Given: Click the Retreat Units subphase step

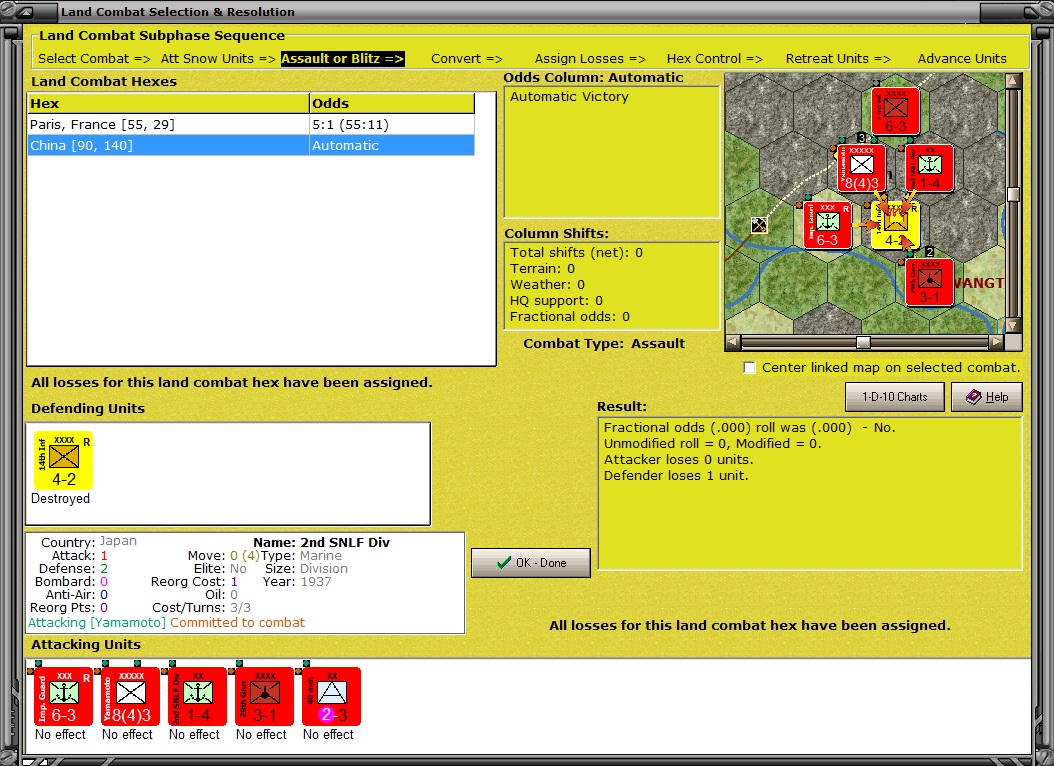Looking at the screenshot, I should click(838, 58).
